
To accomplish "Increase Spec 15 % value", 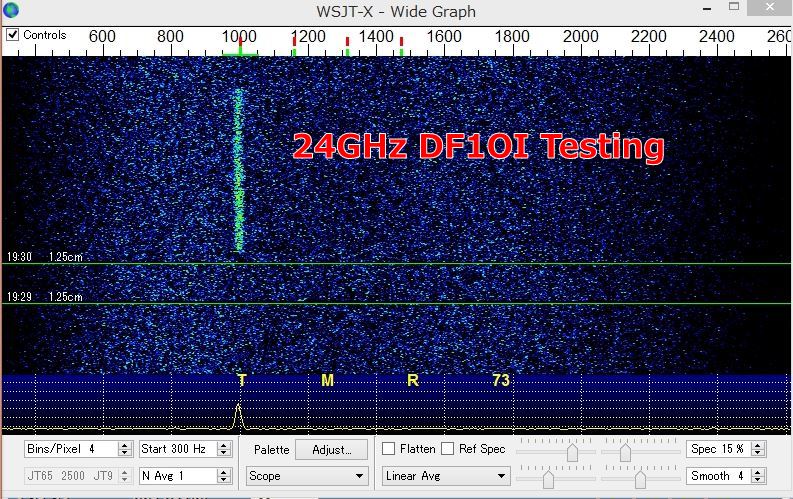I will coord(757,445).
